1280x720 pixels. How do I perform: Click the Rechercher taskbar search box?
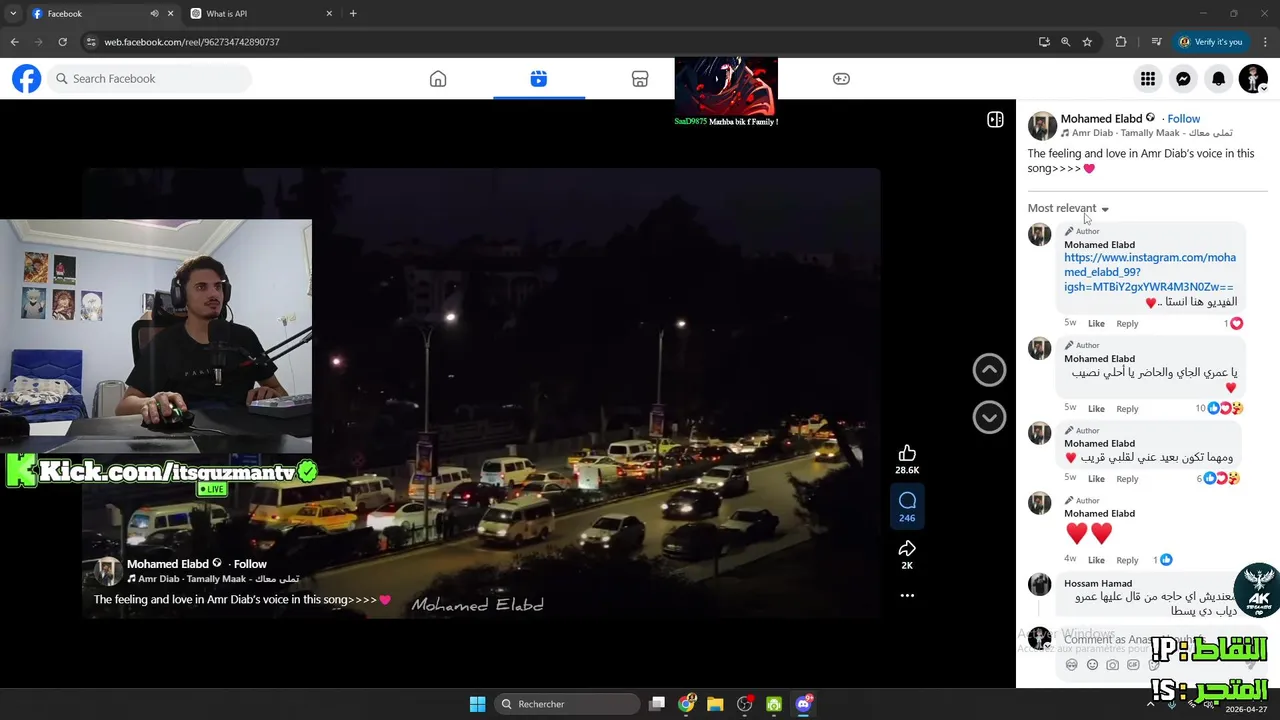tap(568, 704)
